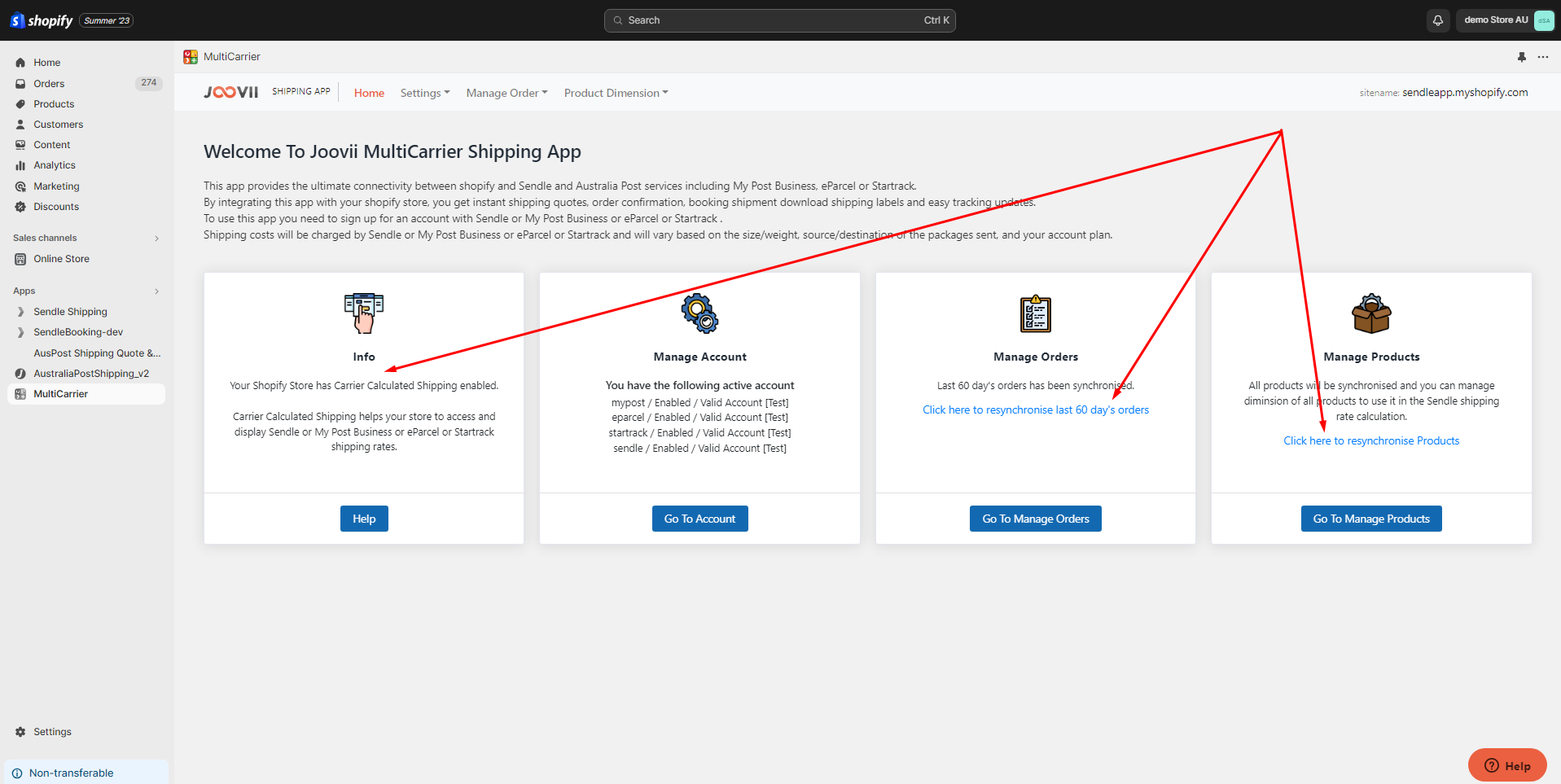Expand the Sales channels section
The width and height of the screenshot is (1561, 784).
point(156,237)
